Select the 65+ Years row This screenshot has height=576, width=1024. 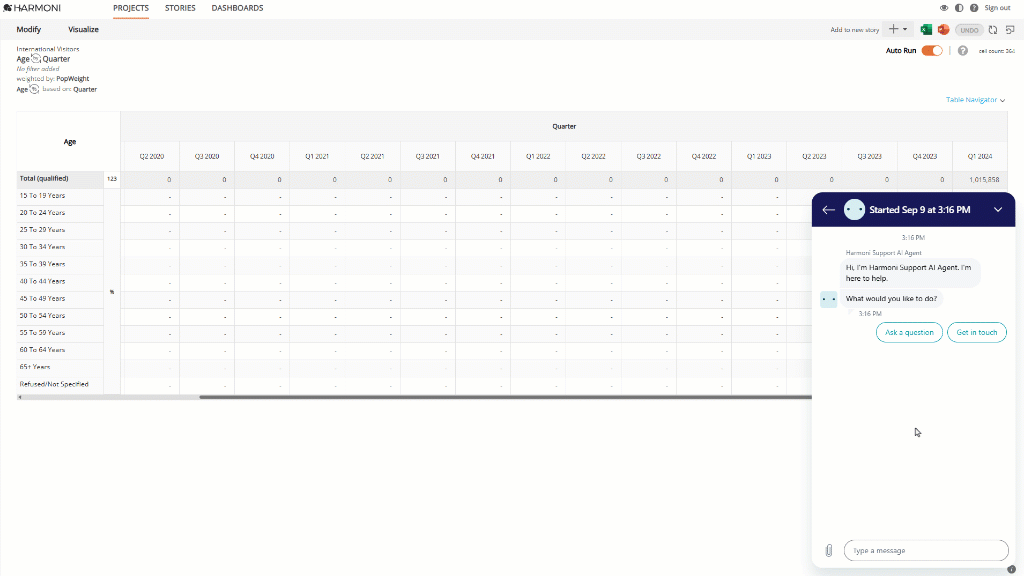pos(60,367)
